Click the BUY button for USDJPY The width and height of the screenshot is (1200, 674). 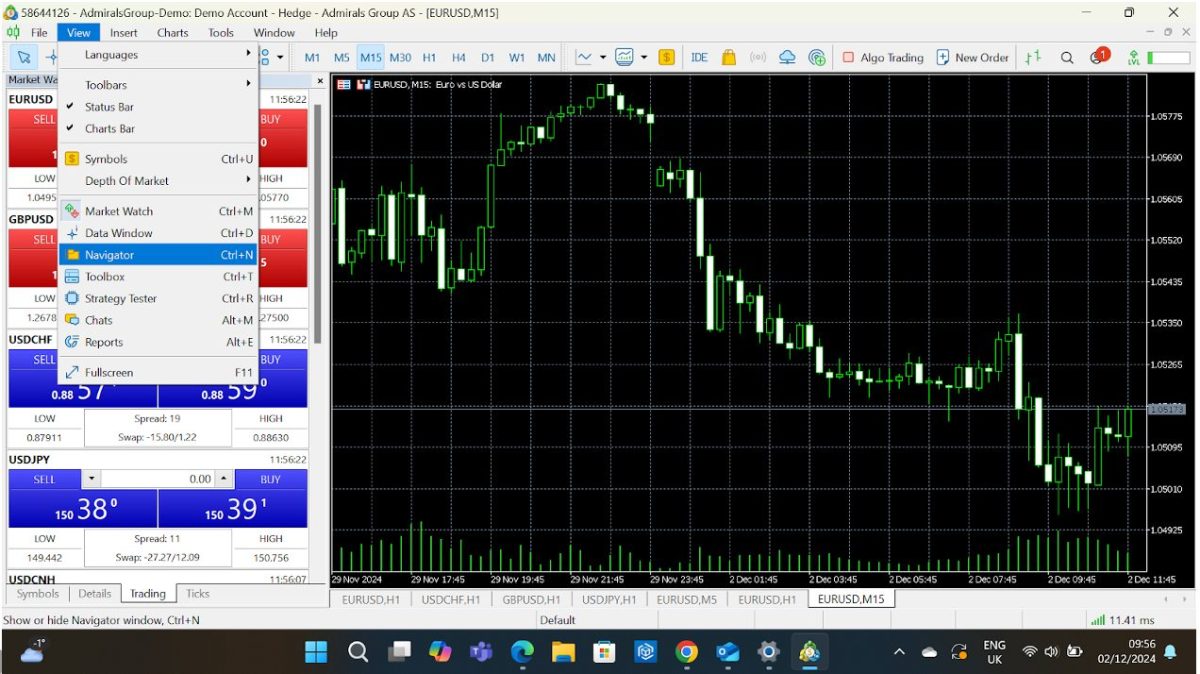coord(269,479)
